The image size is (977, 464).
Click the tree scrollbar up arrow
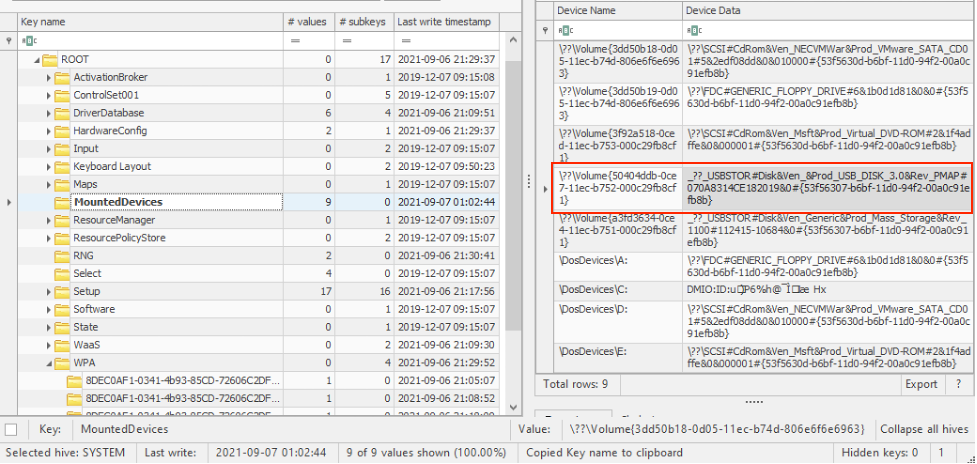[513, 40]
